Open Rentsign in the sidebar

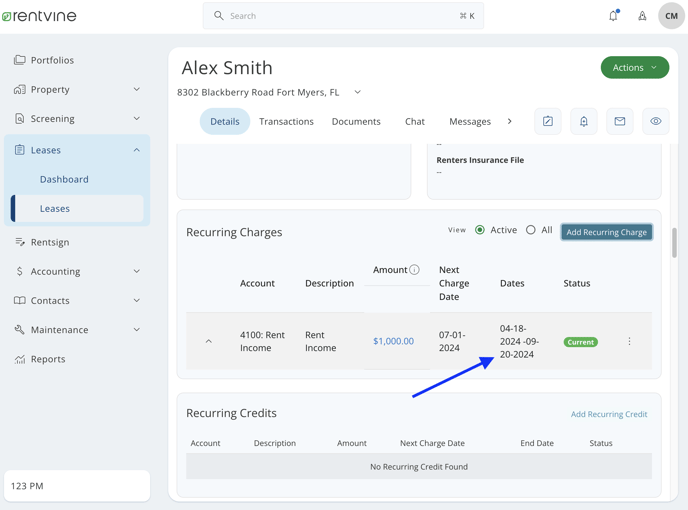coord(50,242)
